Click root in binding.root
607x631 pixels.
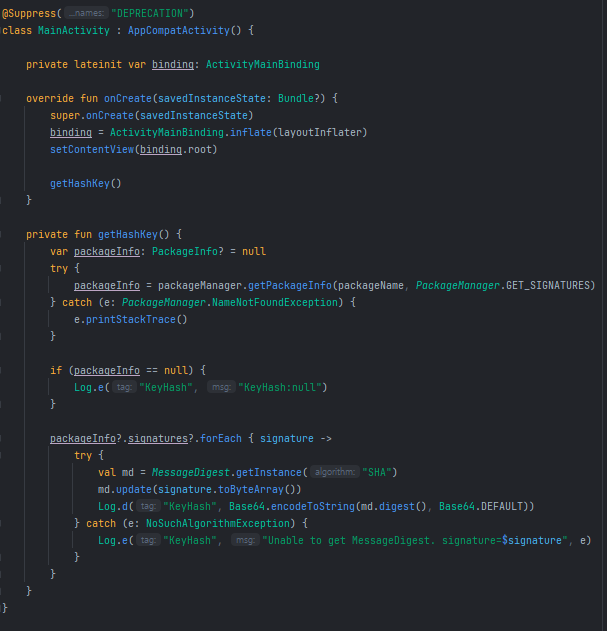point(200,149)
